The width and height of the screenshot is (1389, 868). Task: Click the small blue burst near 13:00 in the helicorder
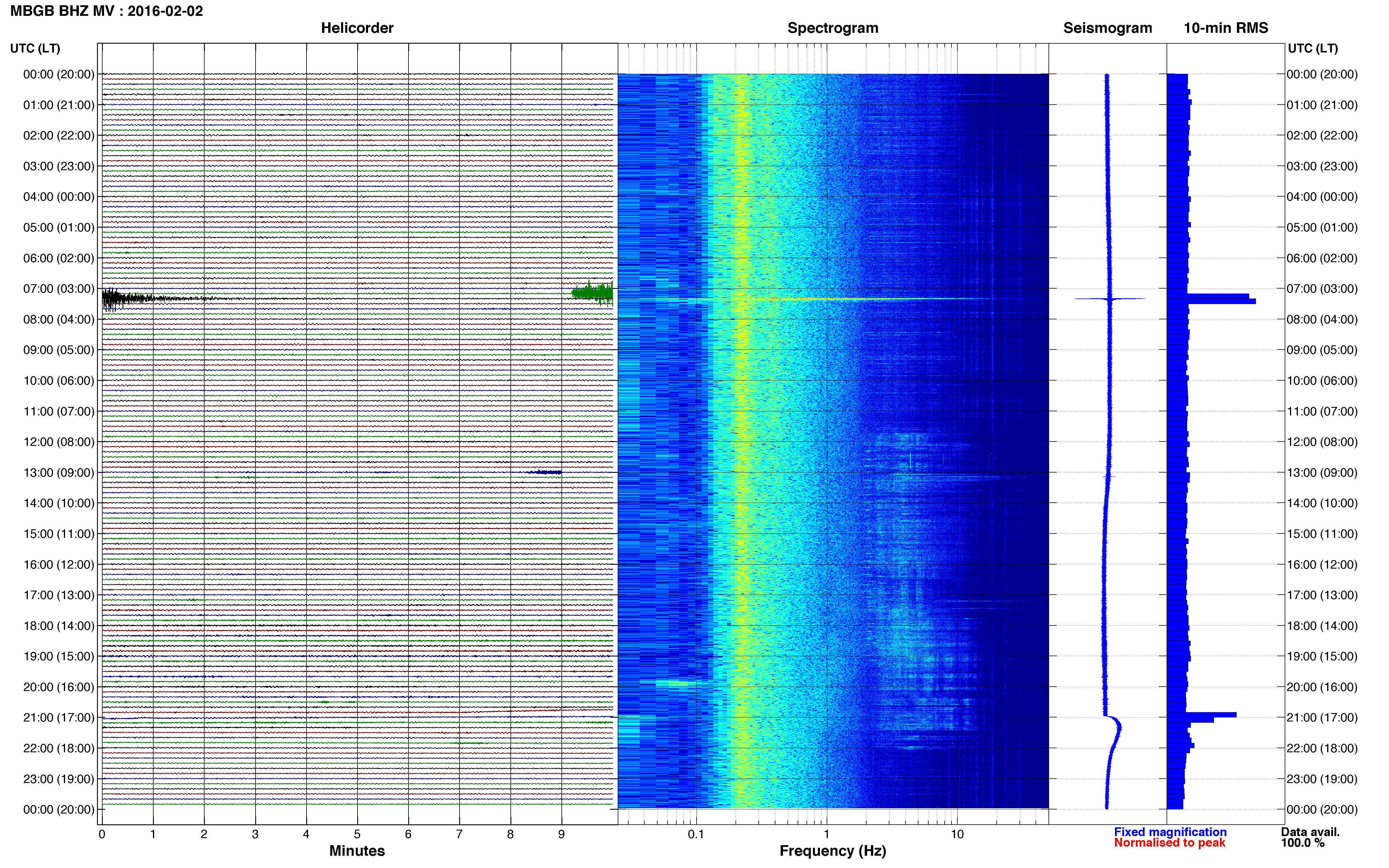click(544, 473)
